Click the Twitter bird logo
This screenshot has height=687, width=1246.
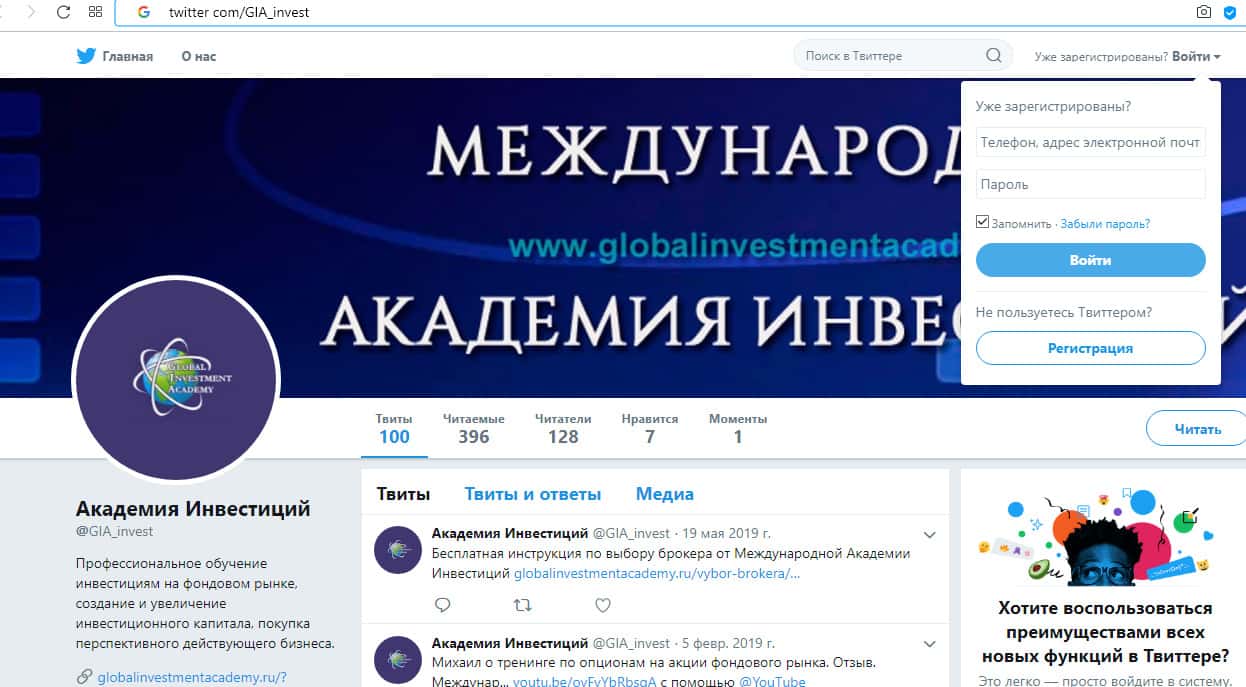click(x=87, y=56)
